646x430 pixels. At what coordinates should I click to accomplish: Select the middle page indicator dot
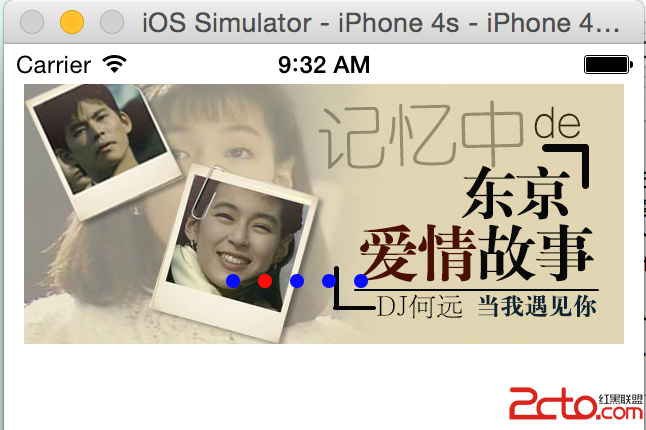tap(297, 281)
